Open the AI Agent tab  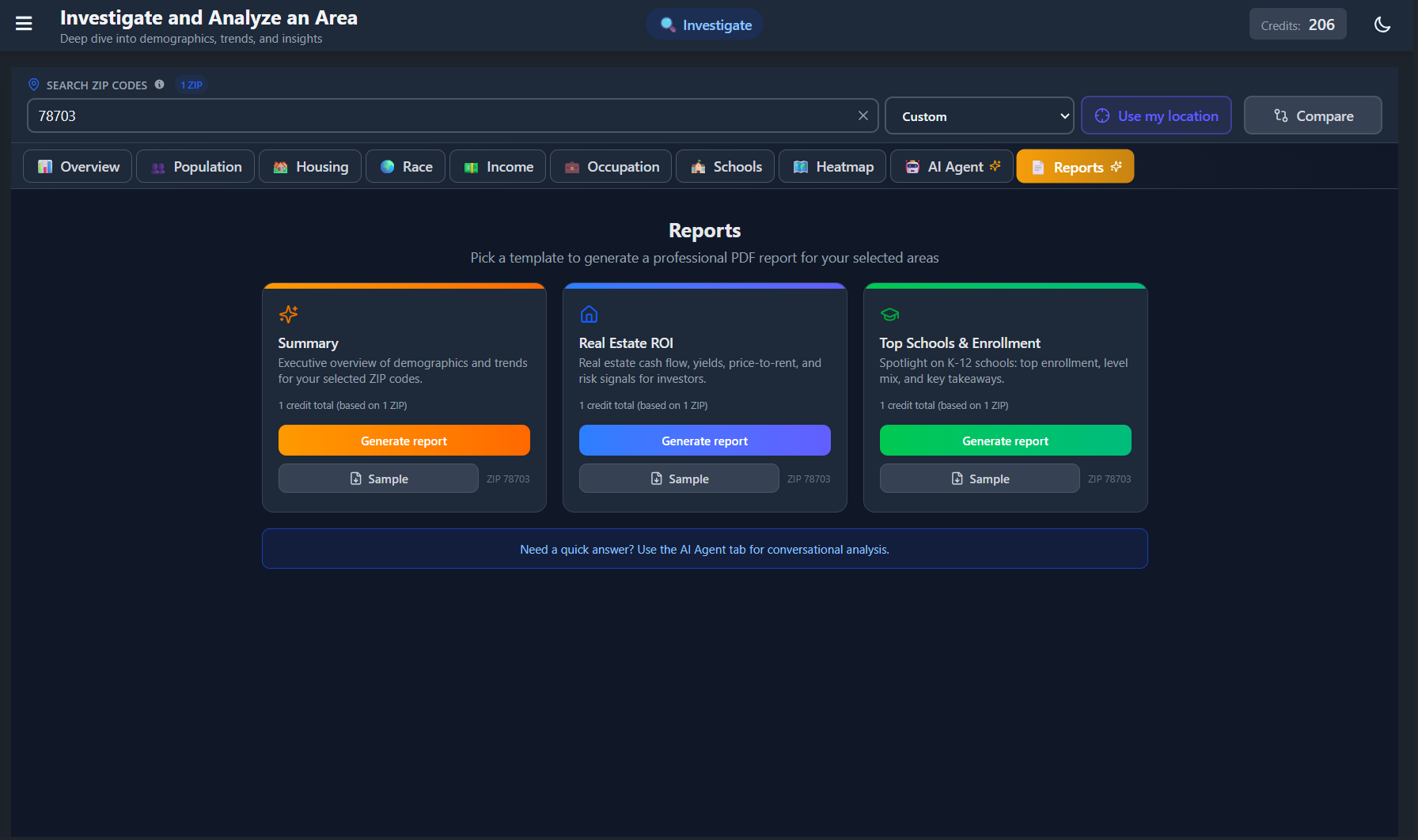tap(952, 167)
